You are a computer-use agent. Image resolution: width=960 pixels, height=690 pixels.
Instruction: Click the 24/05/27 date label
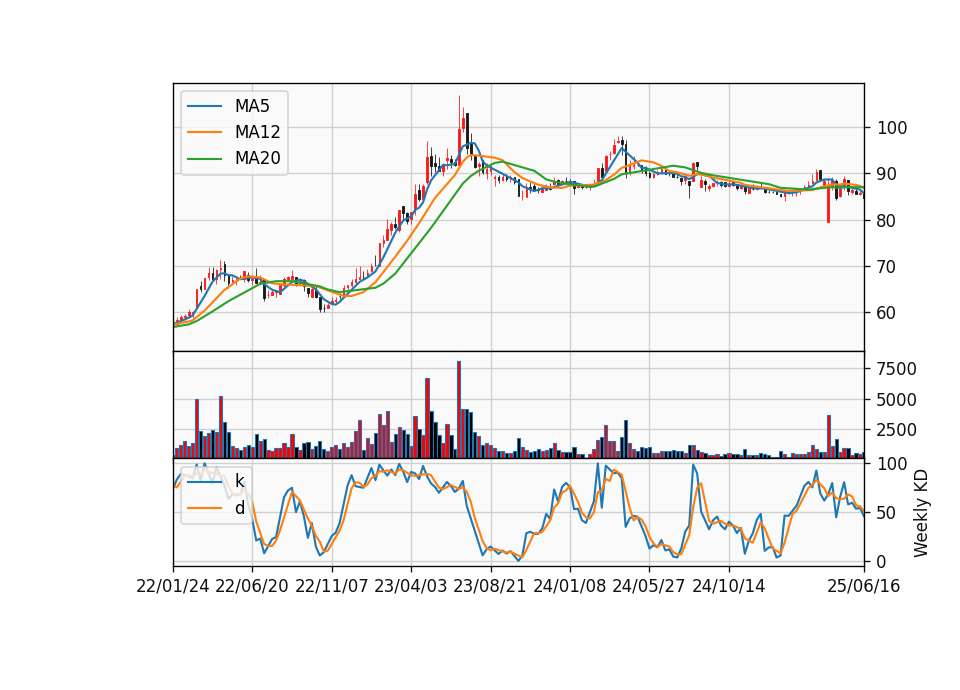tap(649, 586)
